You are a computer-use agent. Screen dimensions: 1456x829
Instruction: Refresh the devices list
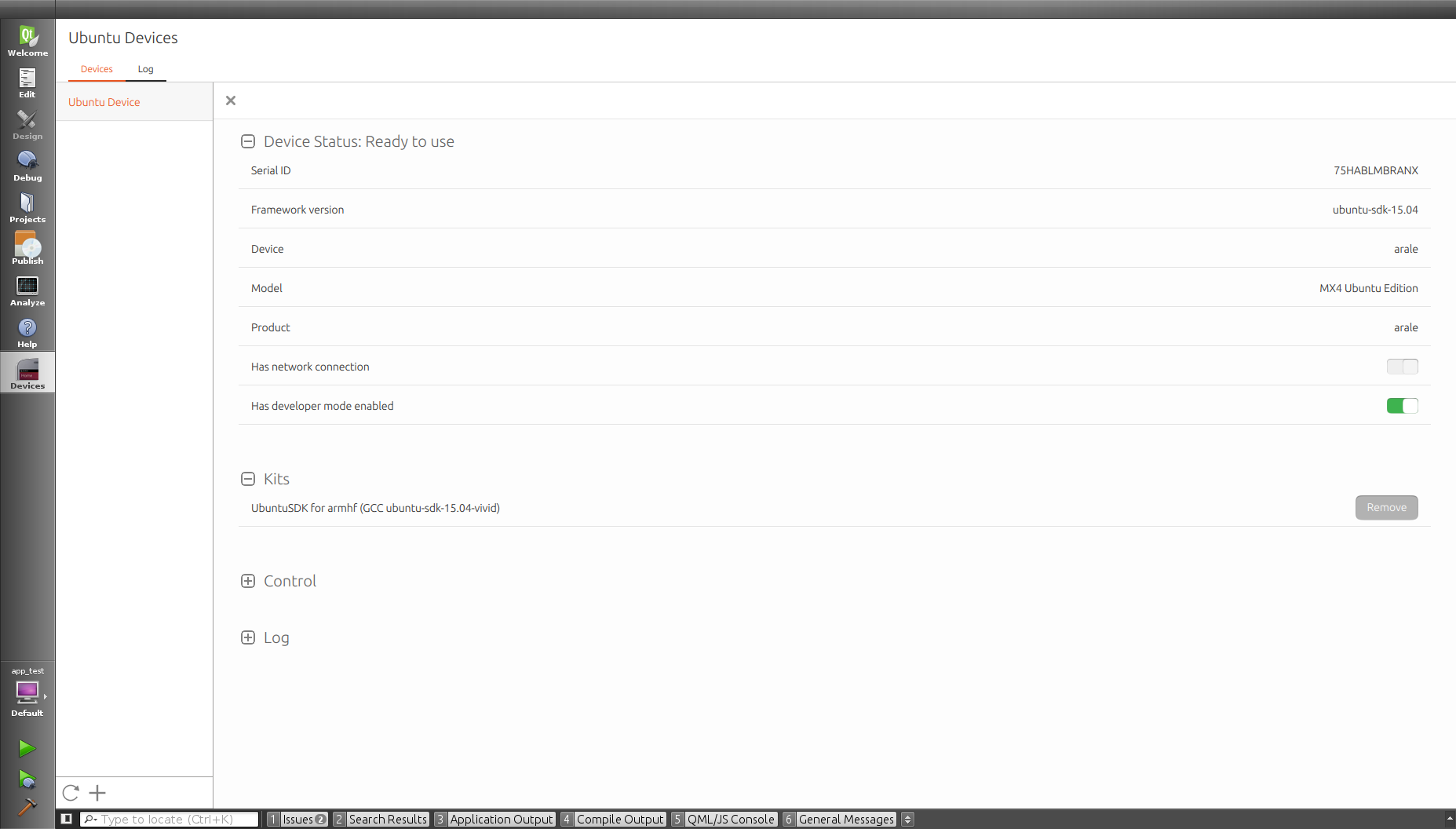pos(71,793)
